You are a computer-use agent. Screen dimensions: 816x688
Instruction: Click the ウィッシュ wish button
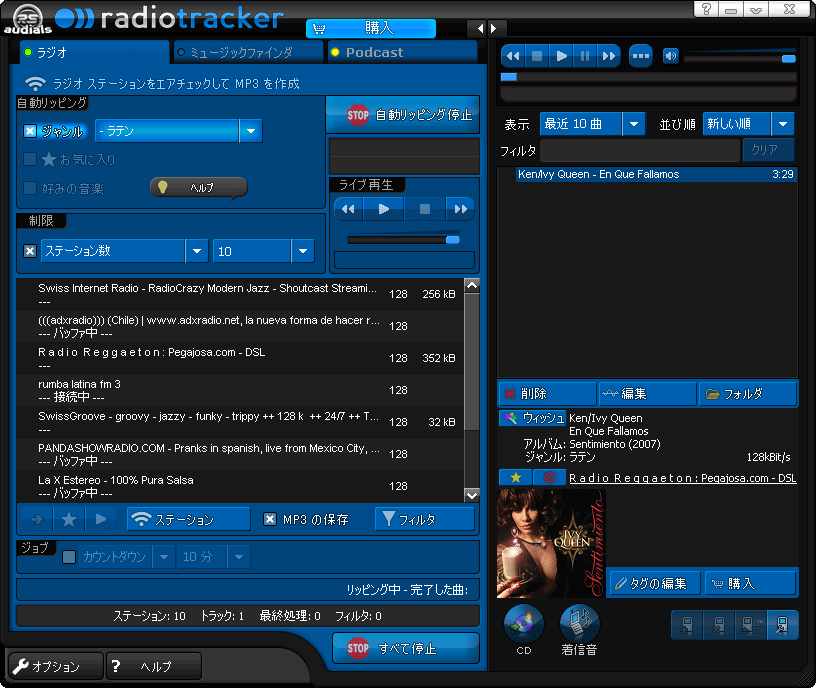[x=532, y=418]
